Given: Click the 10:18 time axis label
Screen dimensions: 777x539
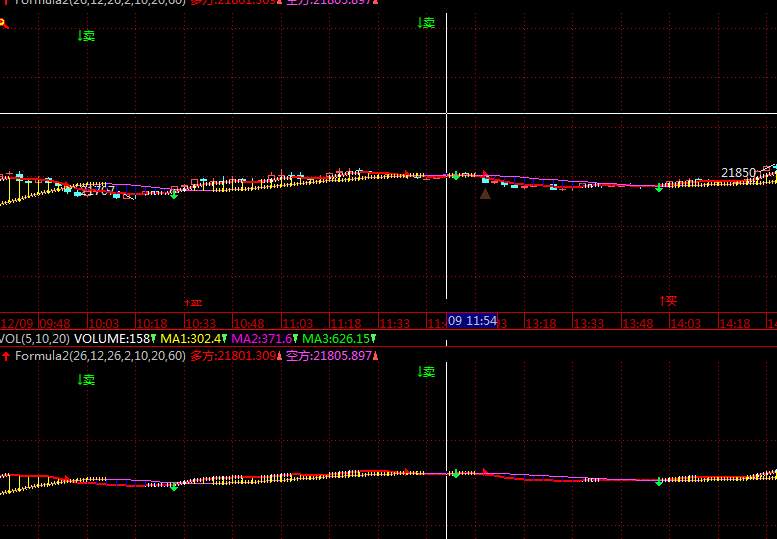Looking at the screenshot, I should coord(152,323).
